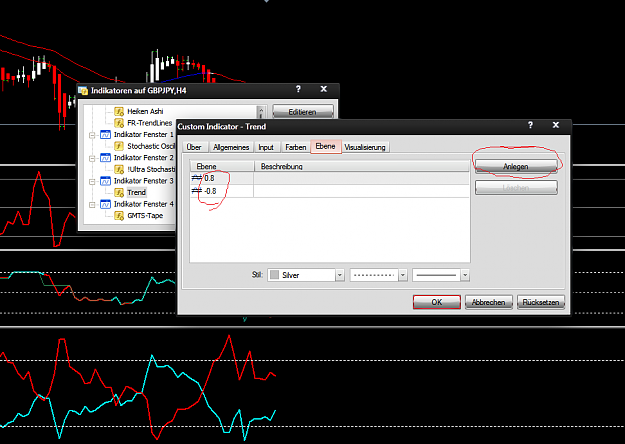The width and height of the screenshot is (625, 444).
Task: Select the 0.8 level row
Action: 330,178
